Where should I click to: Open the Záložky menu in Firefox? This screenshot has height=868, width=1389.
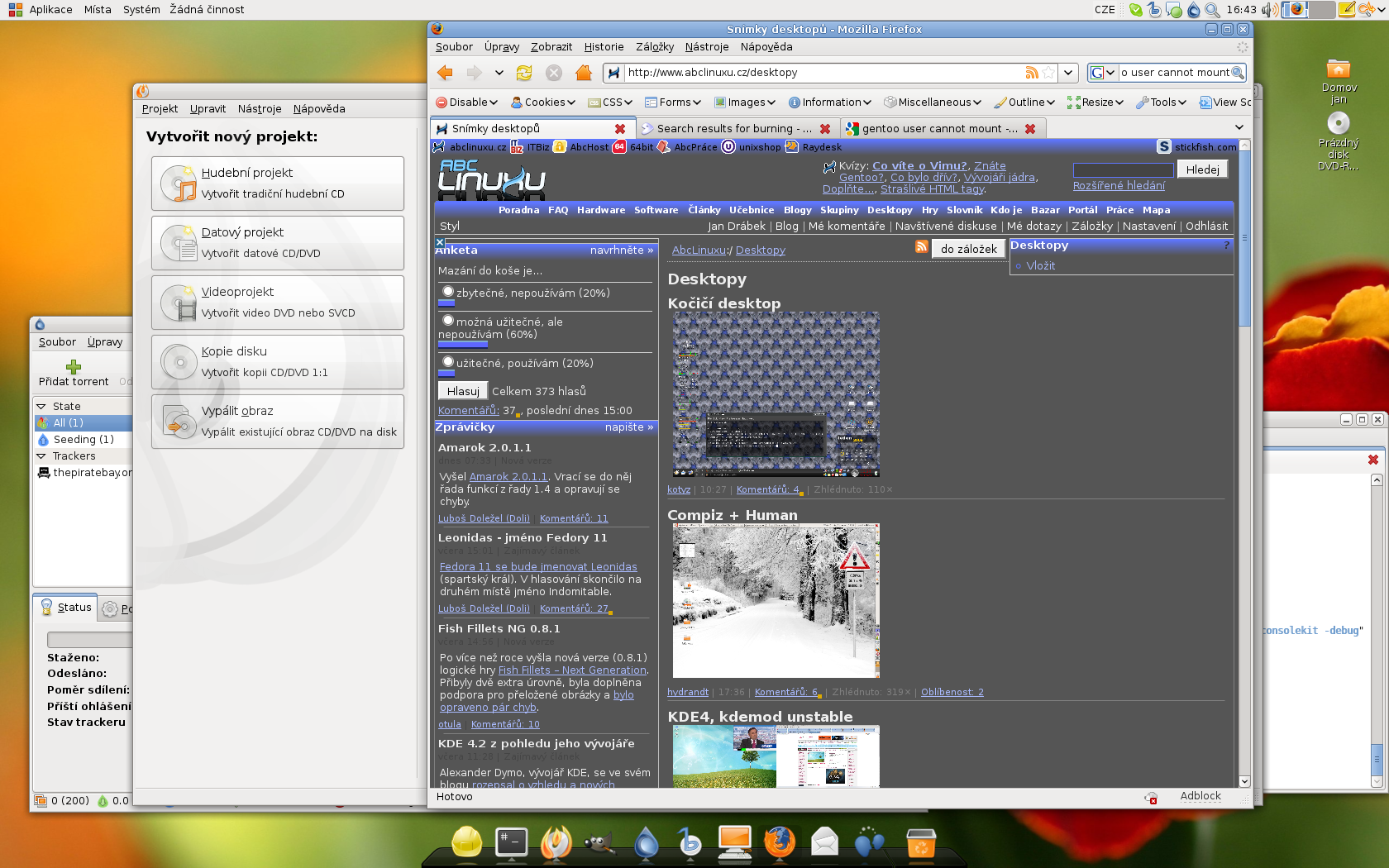point(655,47)
